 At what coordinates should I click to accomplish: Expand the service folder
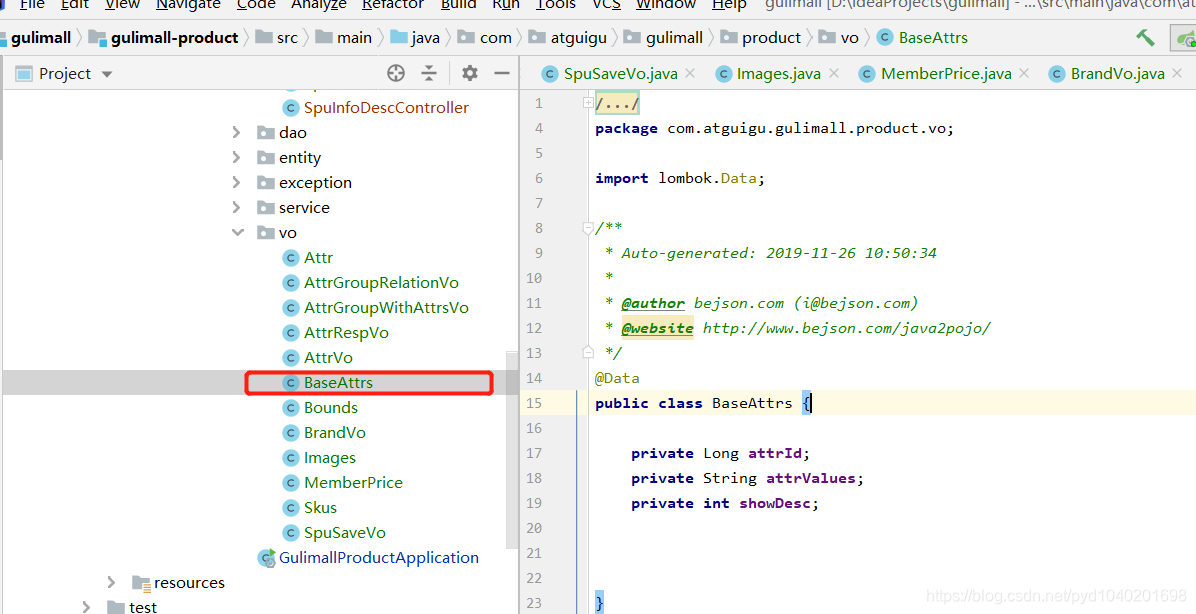236,207
